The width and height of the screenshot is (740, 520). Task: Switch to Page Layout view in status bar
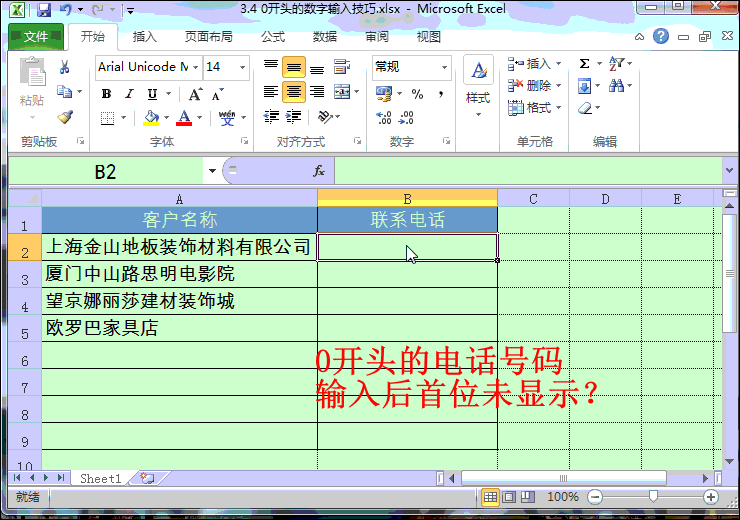pyautogui.click(x=508, y=497)
